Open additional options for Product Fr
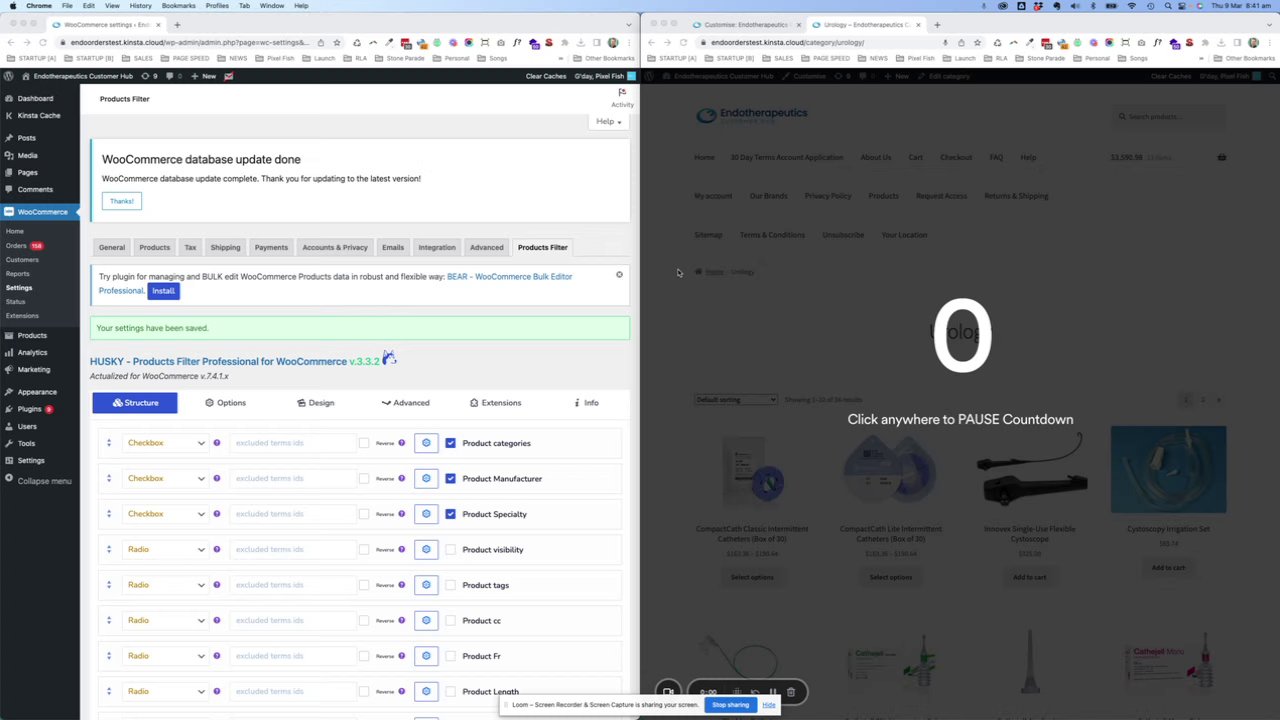Image resolution: width=1280 pixels, height=720 pixels. point(426,656)
